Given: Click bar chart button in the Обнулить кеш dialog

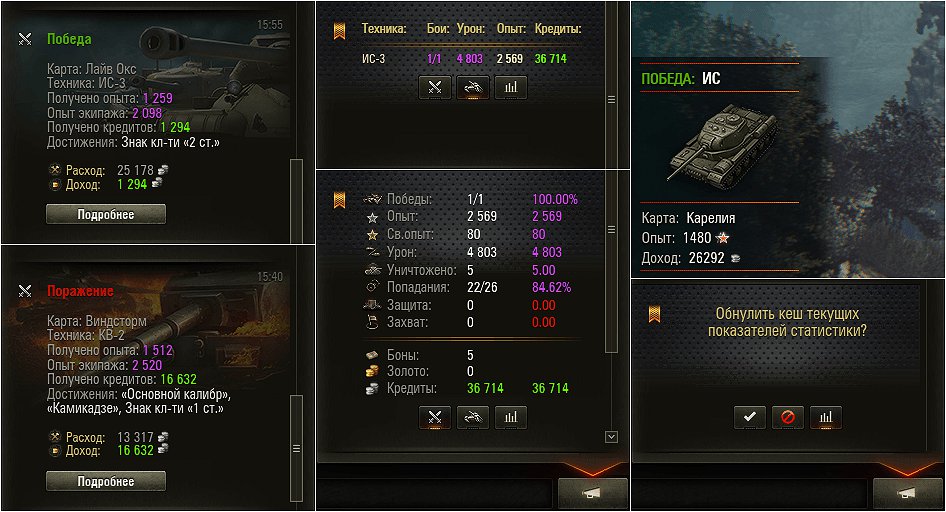Looking at the screenshot, I should [x=826, y=417].
